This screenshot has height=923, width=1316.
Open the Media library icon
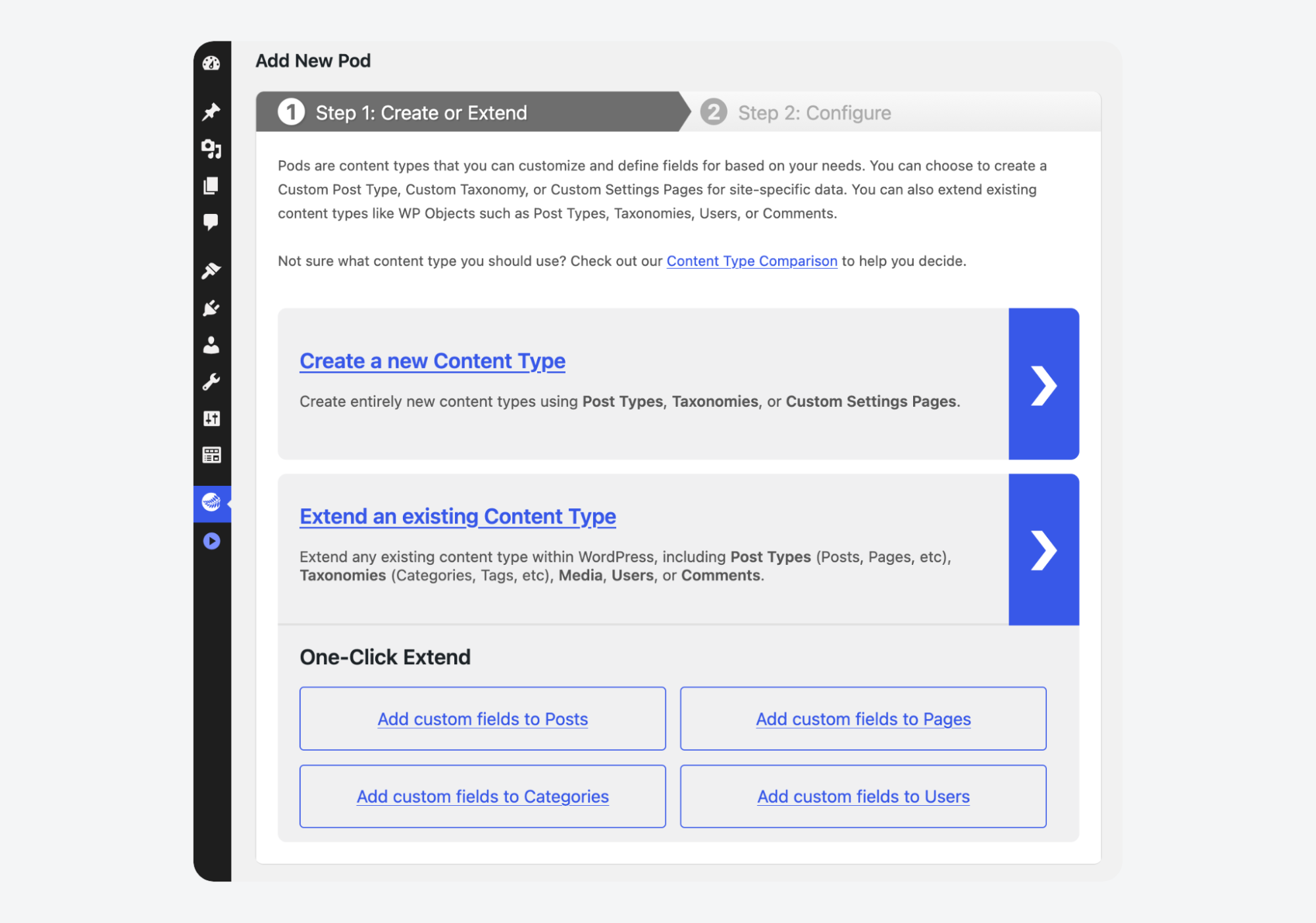point(211,149)
